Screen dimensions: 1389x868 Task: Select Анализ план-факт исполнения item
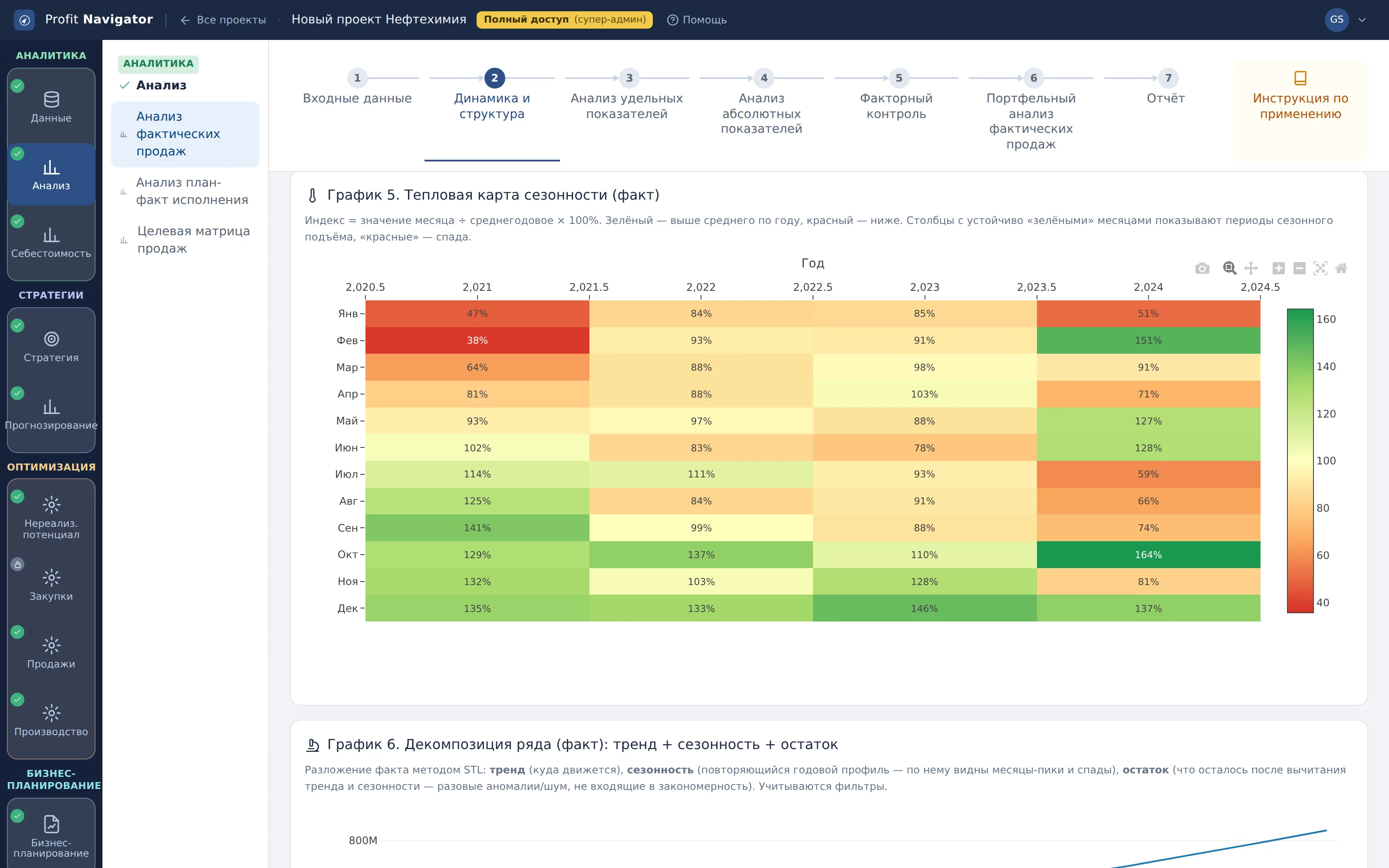pos(185,191)
